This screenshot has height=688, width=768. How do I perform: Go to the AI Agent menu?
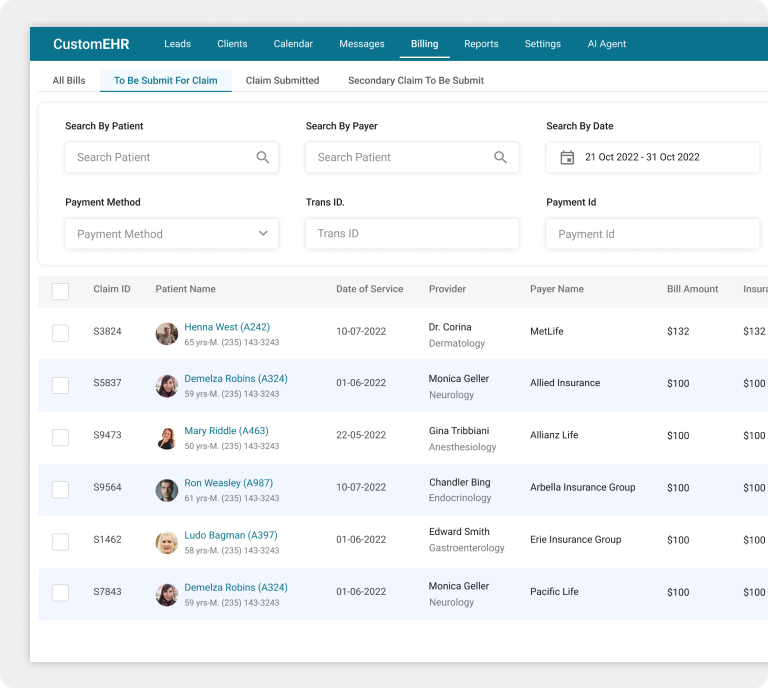click(607, 44)
